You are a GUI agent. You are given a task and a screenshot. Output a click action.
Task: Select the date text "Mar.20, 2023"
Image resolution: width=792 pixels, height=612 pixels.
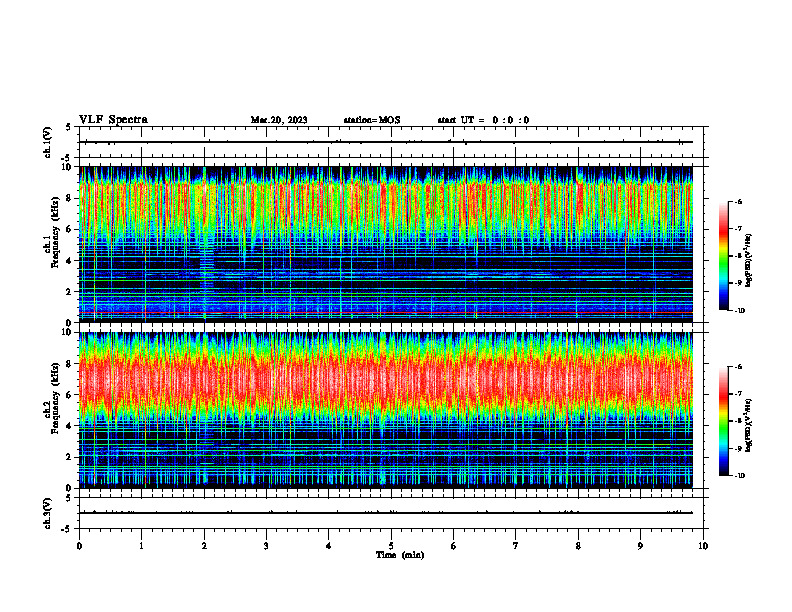click(279, 120)
